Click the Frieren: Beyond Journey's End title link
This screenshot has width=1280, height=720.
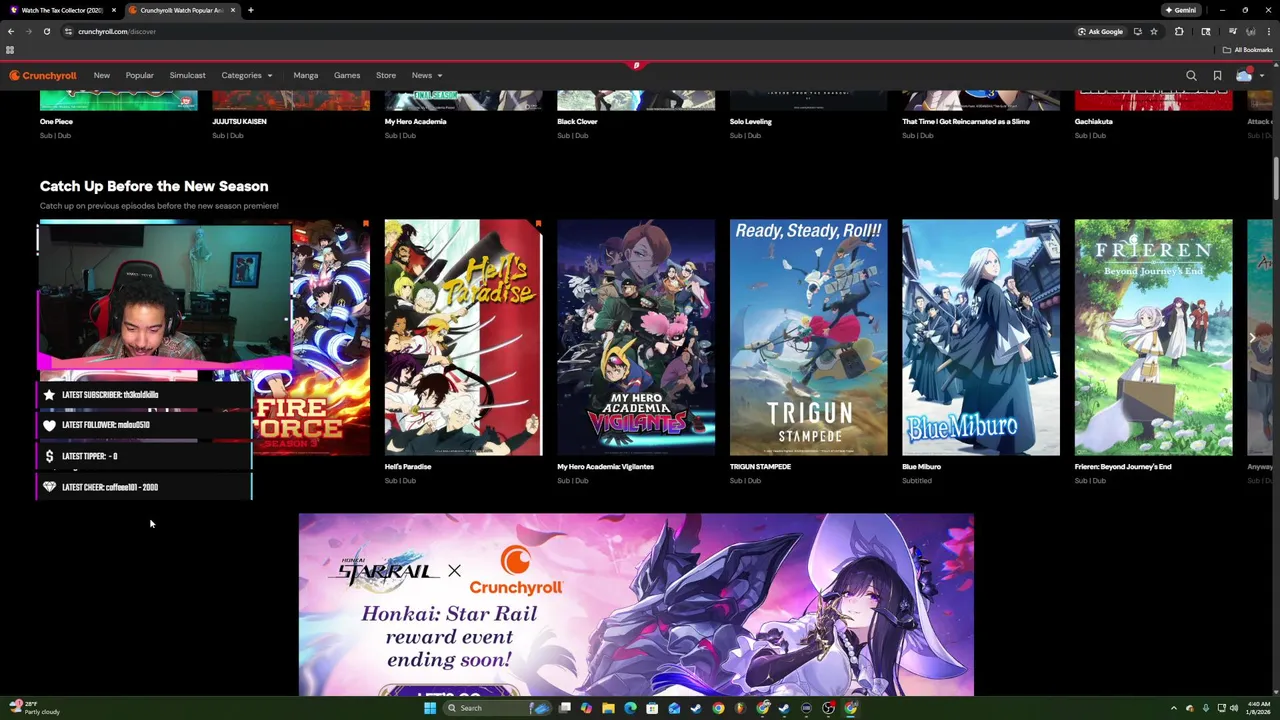coord(1123,467)
